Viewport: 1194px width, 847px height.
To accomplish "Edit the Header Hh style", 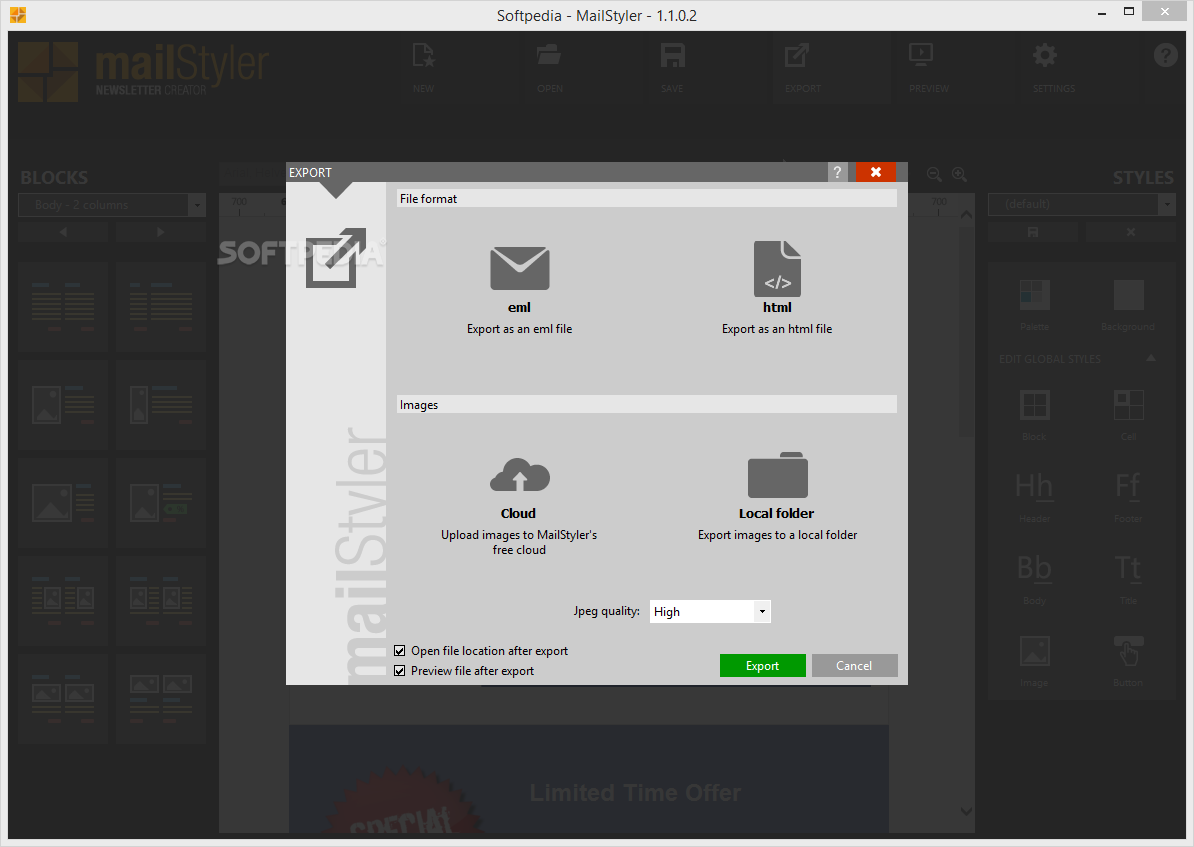I will (1034, 497).
